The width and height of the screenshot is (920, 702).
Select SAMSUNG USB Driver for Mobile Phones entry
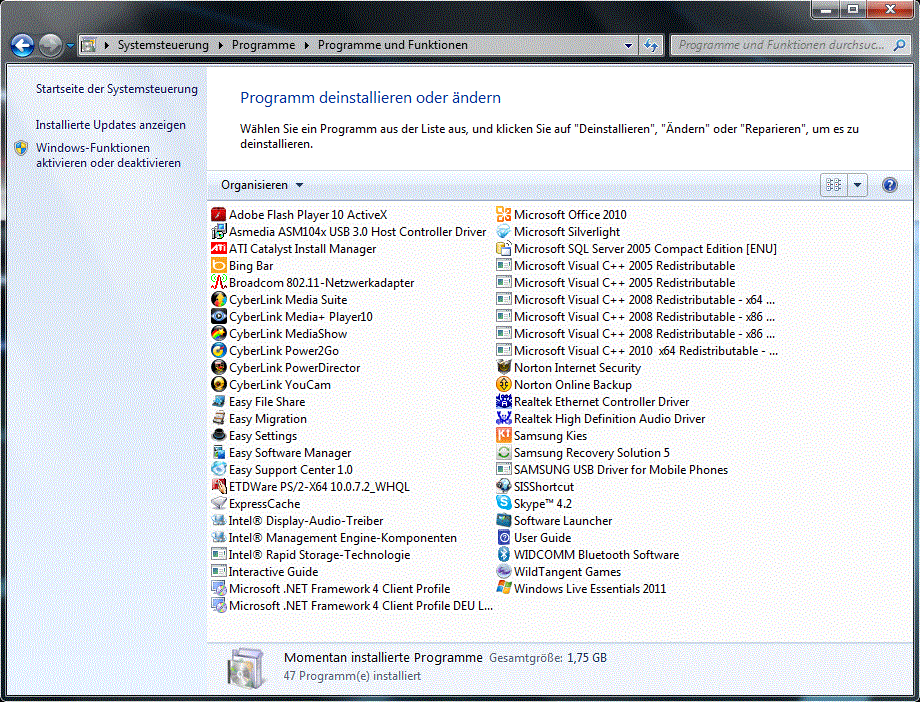(613, 470)
